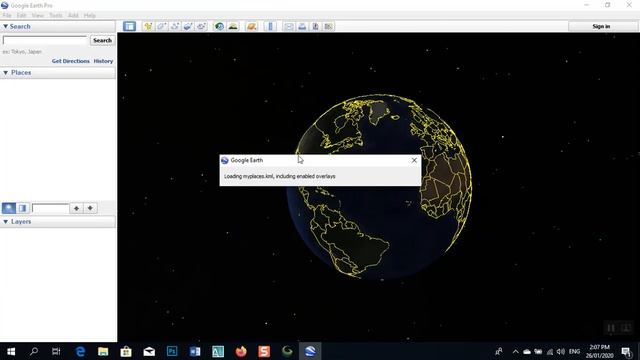
Task: Open Microsoft Edge from taskbar
Action: (x=80, y=351)
